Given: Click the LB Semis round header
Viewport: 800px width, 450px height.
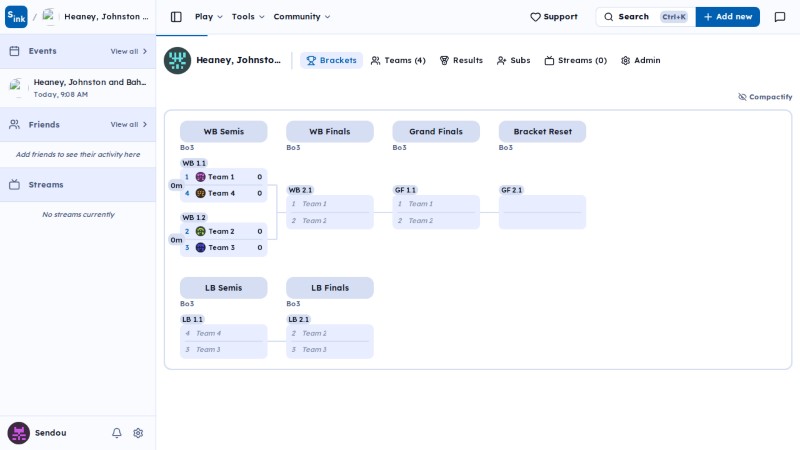Looking at the screenshot, I should [223, 288].
